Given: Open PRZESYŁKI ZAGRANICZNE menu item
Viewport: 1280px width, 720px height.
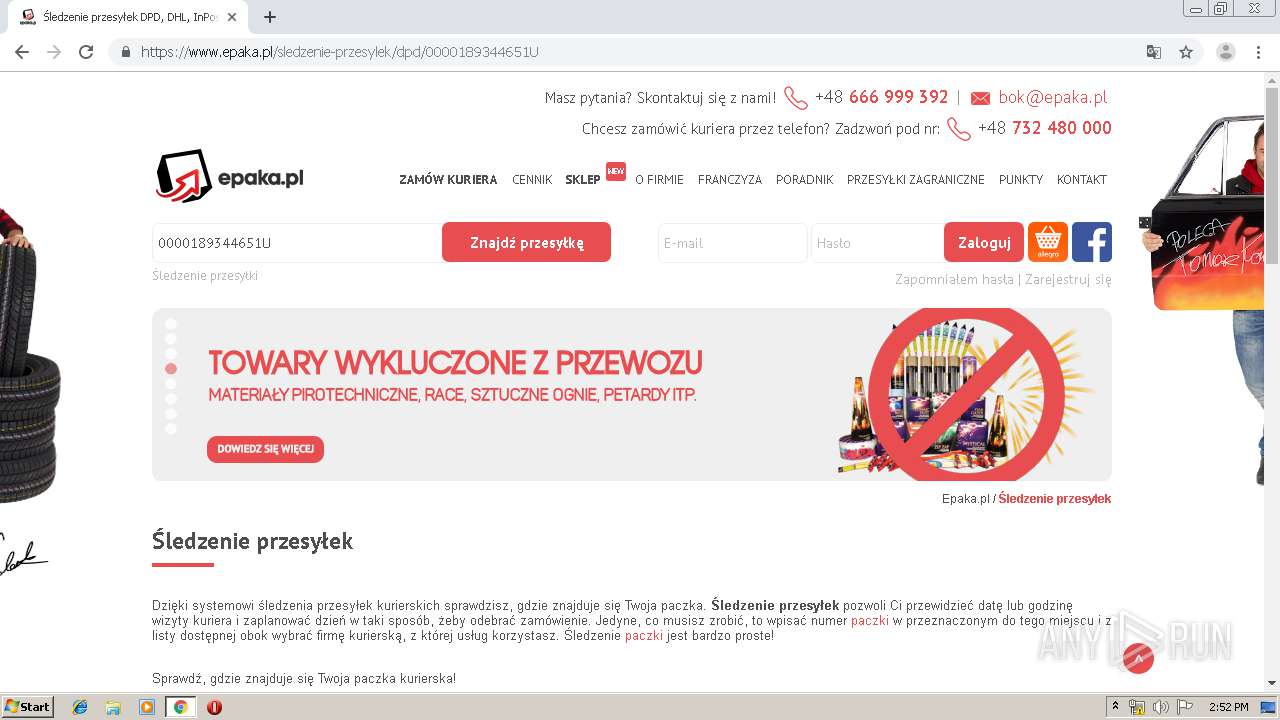Looking at the screenshot, I should [916, 180].
